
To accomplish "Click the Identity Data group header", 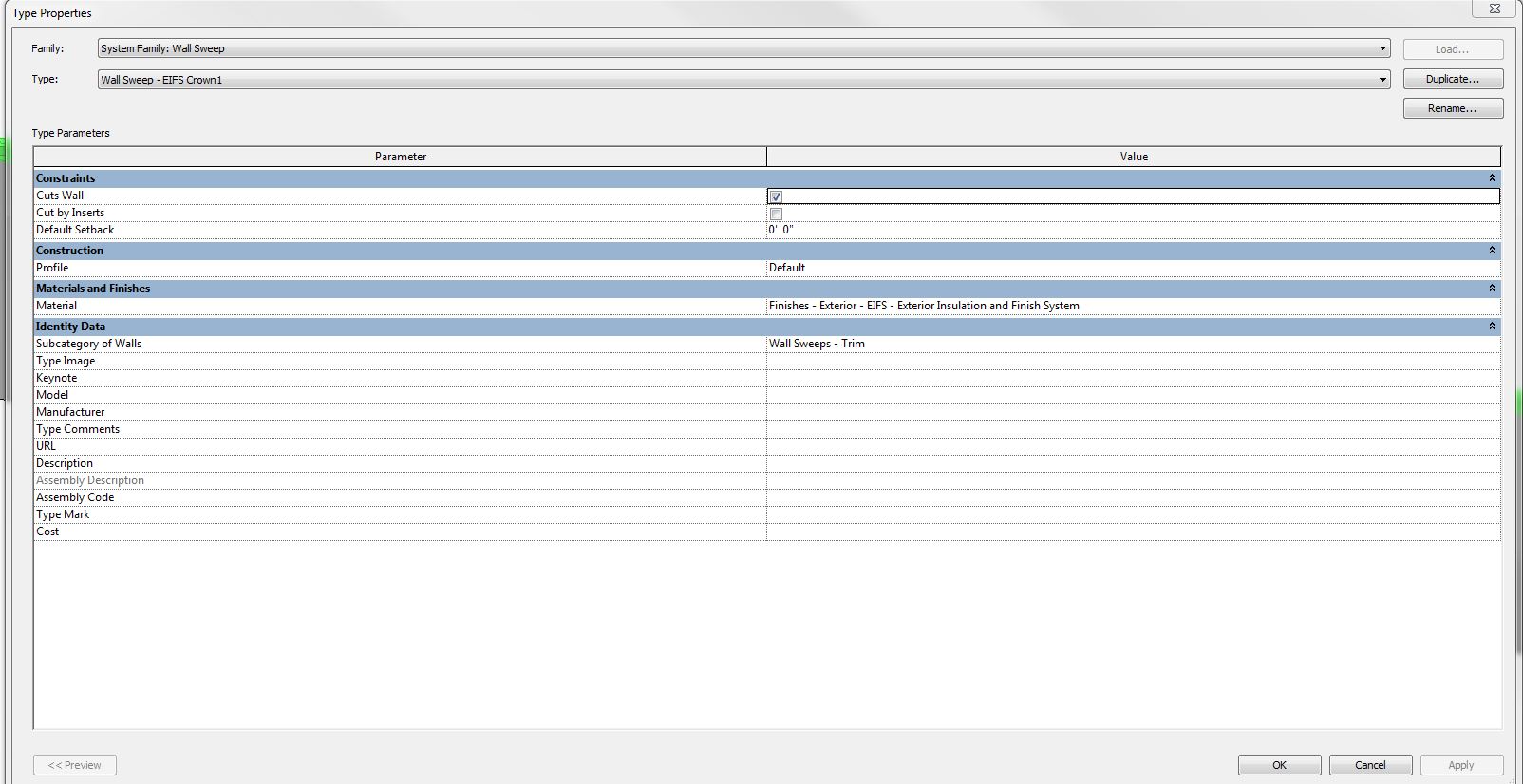I will point(767,327).
